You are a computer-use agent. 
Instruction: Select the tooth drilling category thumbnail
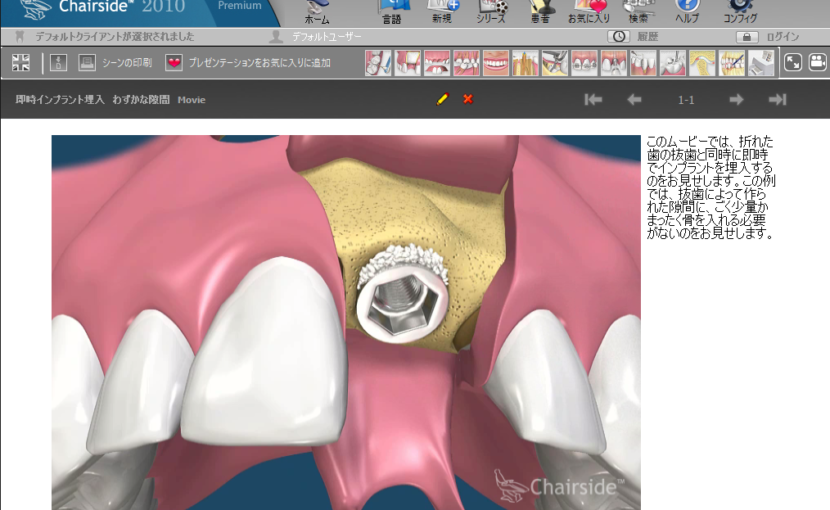[672, 63]
